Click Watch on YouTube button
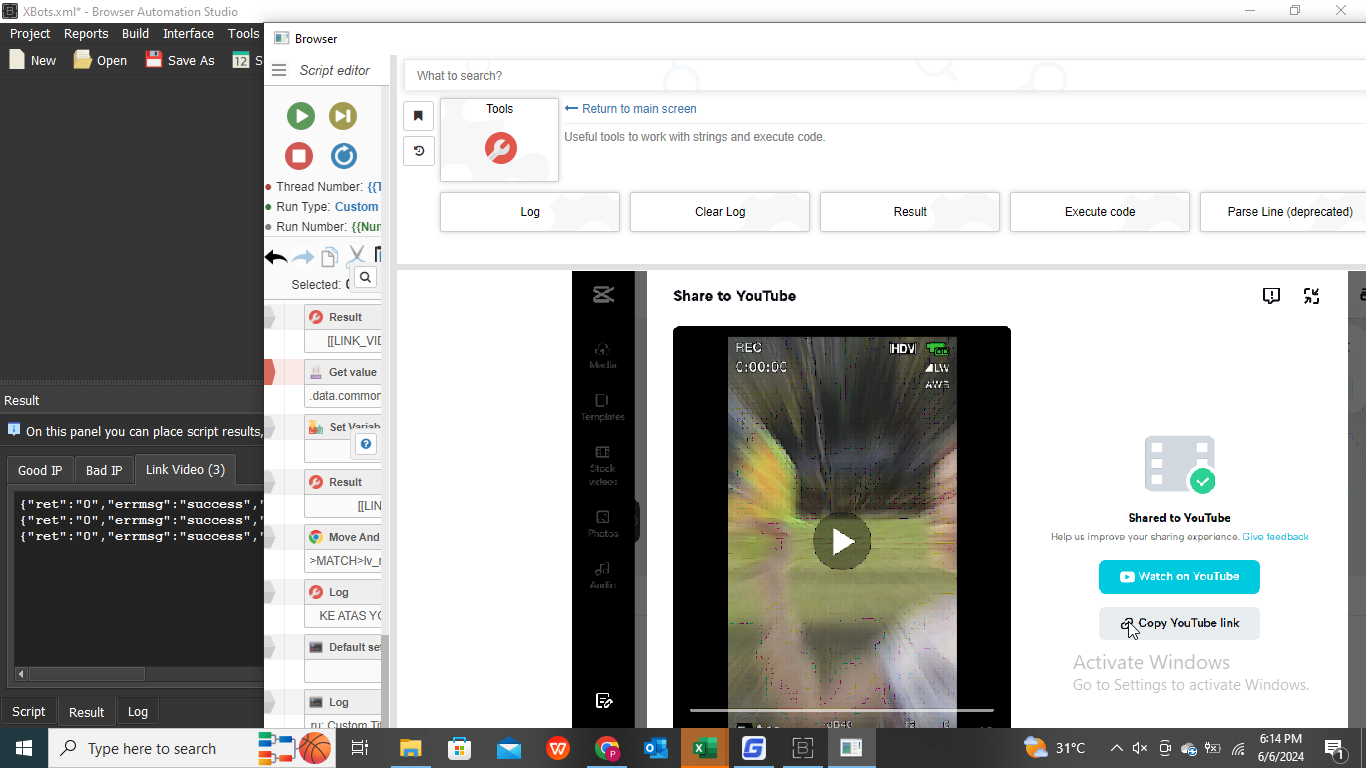Viewport: 1366px width, 768px height. [x=1179, y=577]
